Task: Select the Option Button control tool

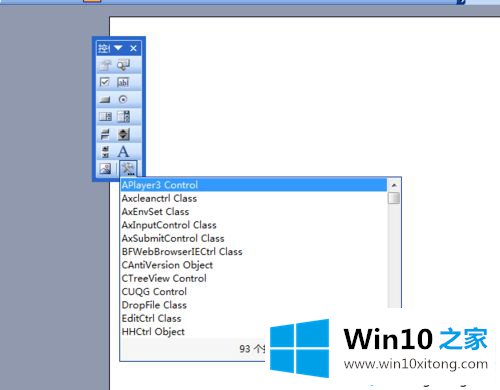Action: pyautogui.click(x=123, y=100)
